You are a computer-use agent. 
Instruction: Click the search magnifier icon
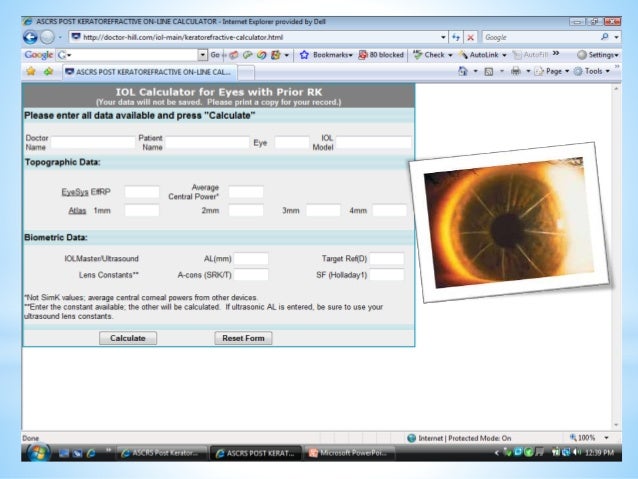(x=605, y=37)
